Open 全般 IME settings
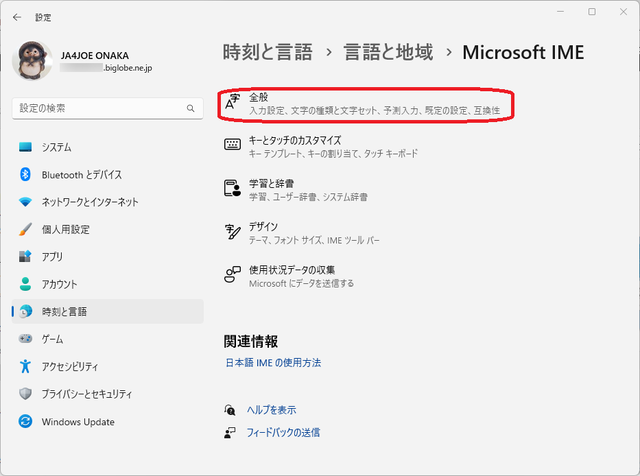This screenshot has width=640, height=476. point(366,104)
